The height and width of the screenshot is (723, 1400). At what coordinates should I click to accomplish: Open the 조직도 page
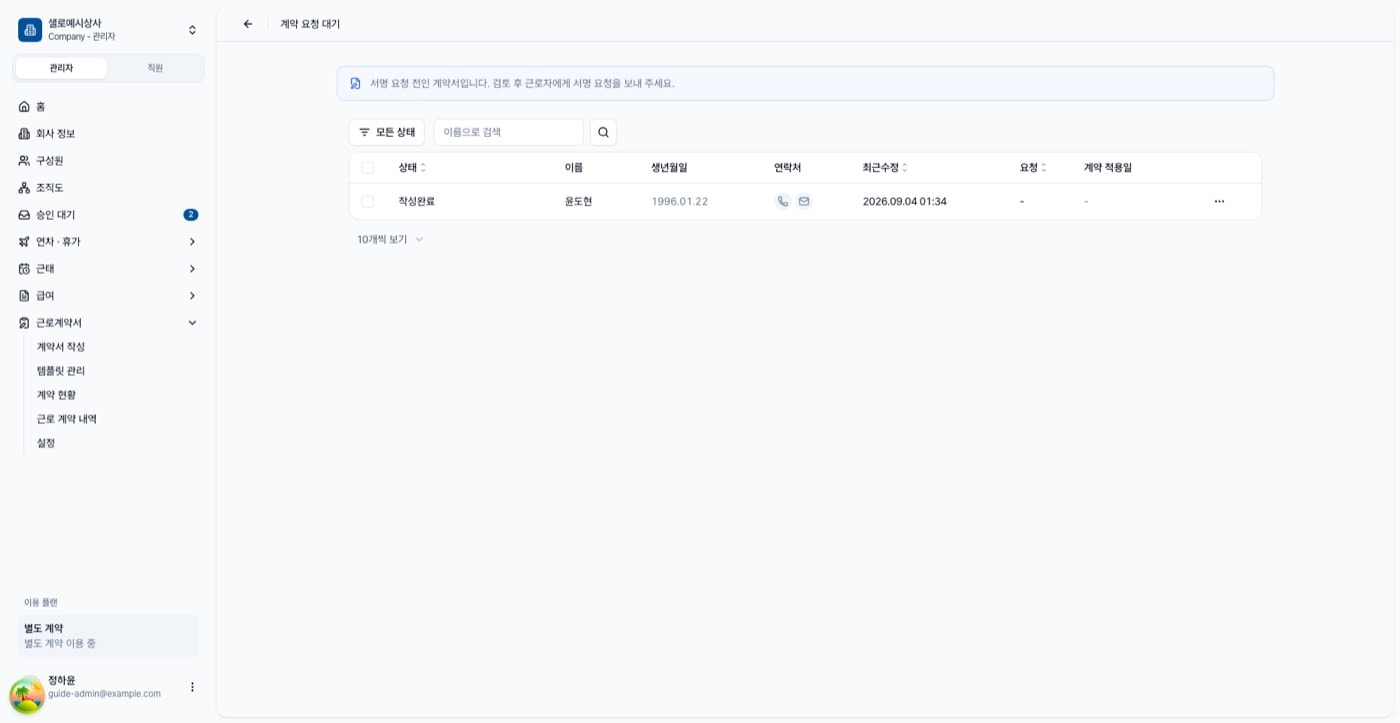tap(108, 187)
